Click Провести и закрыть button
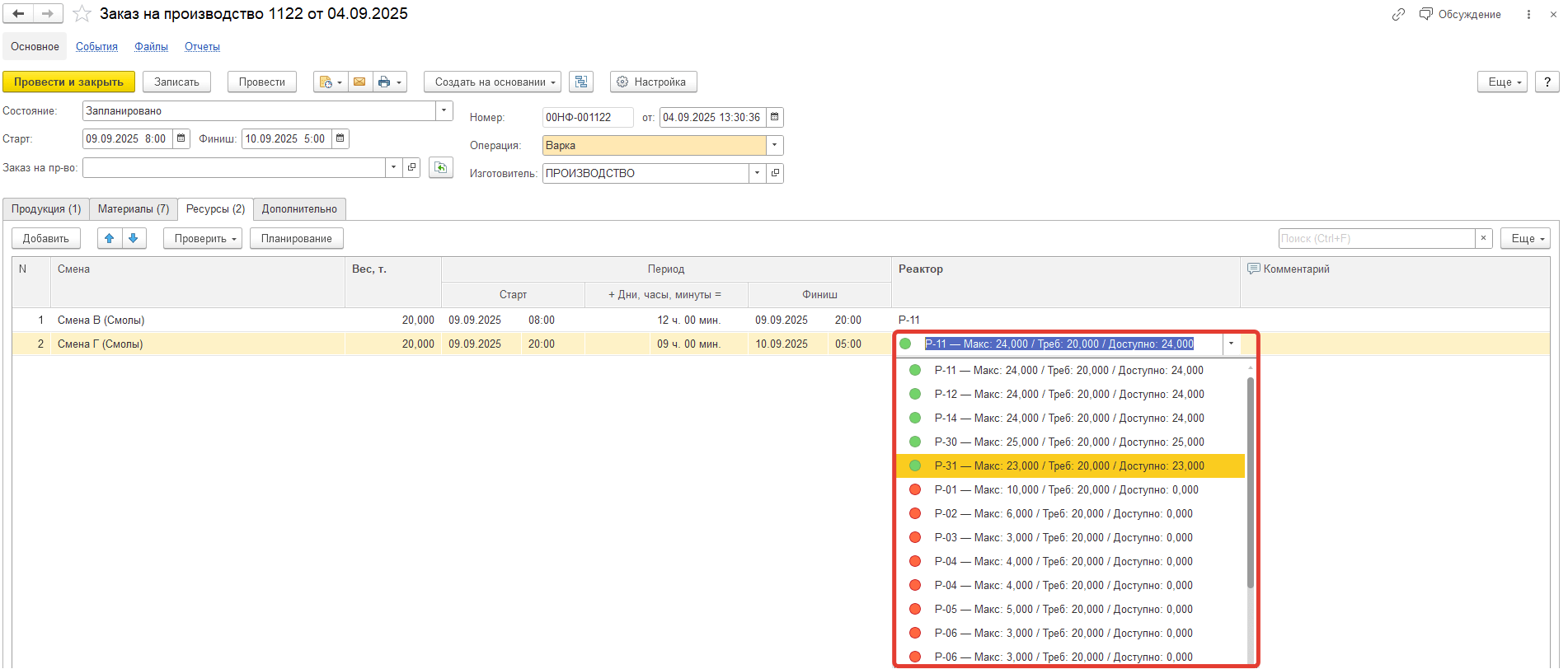This screenshot has height=669, width=1568. (x=68, y=82)
